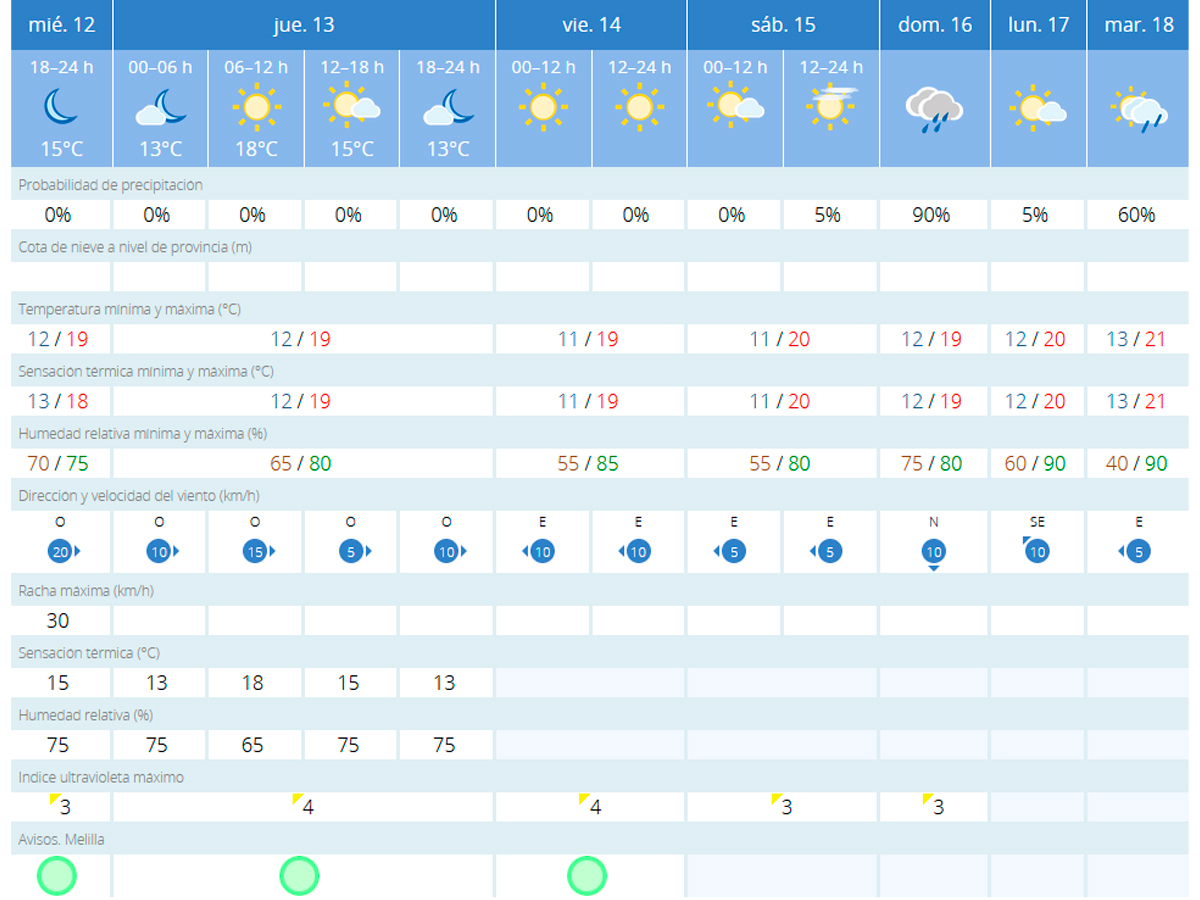This screenshot has height=900, width=1200.
Task: Select the dom. 16 day header
Action: pyautogui.click(x=935, y=24)
